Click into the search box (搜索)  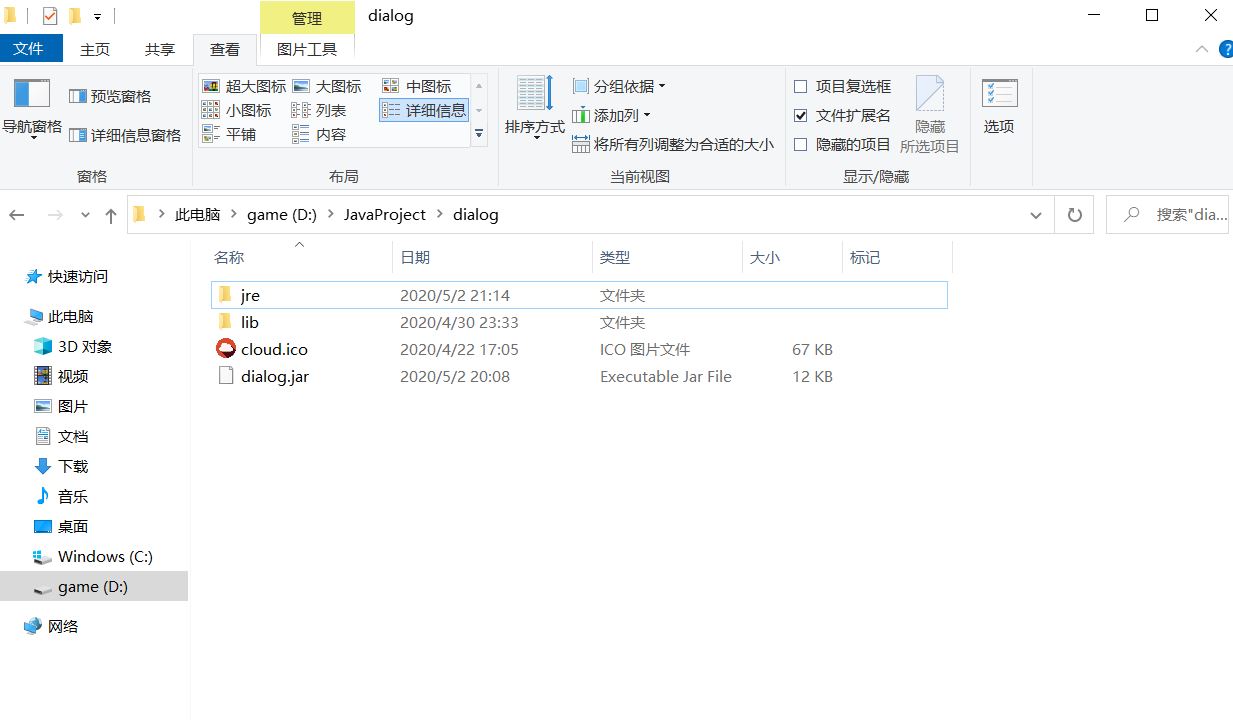point(1168,215)
